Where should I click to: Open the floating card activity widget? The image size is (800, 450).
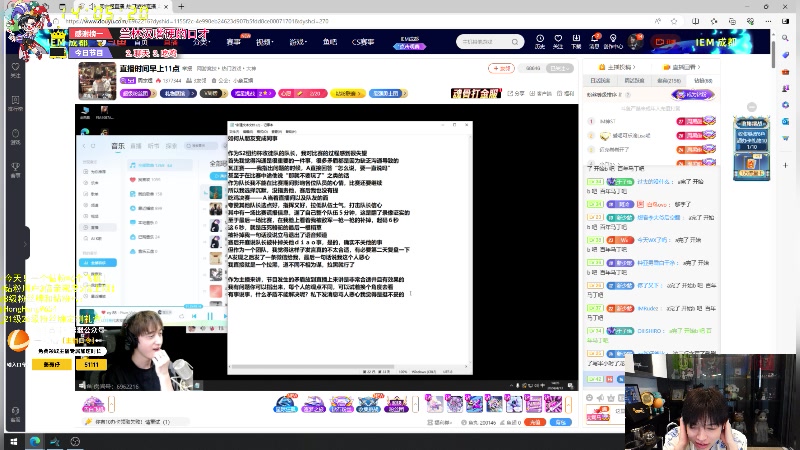(752, 148)
